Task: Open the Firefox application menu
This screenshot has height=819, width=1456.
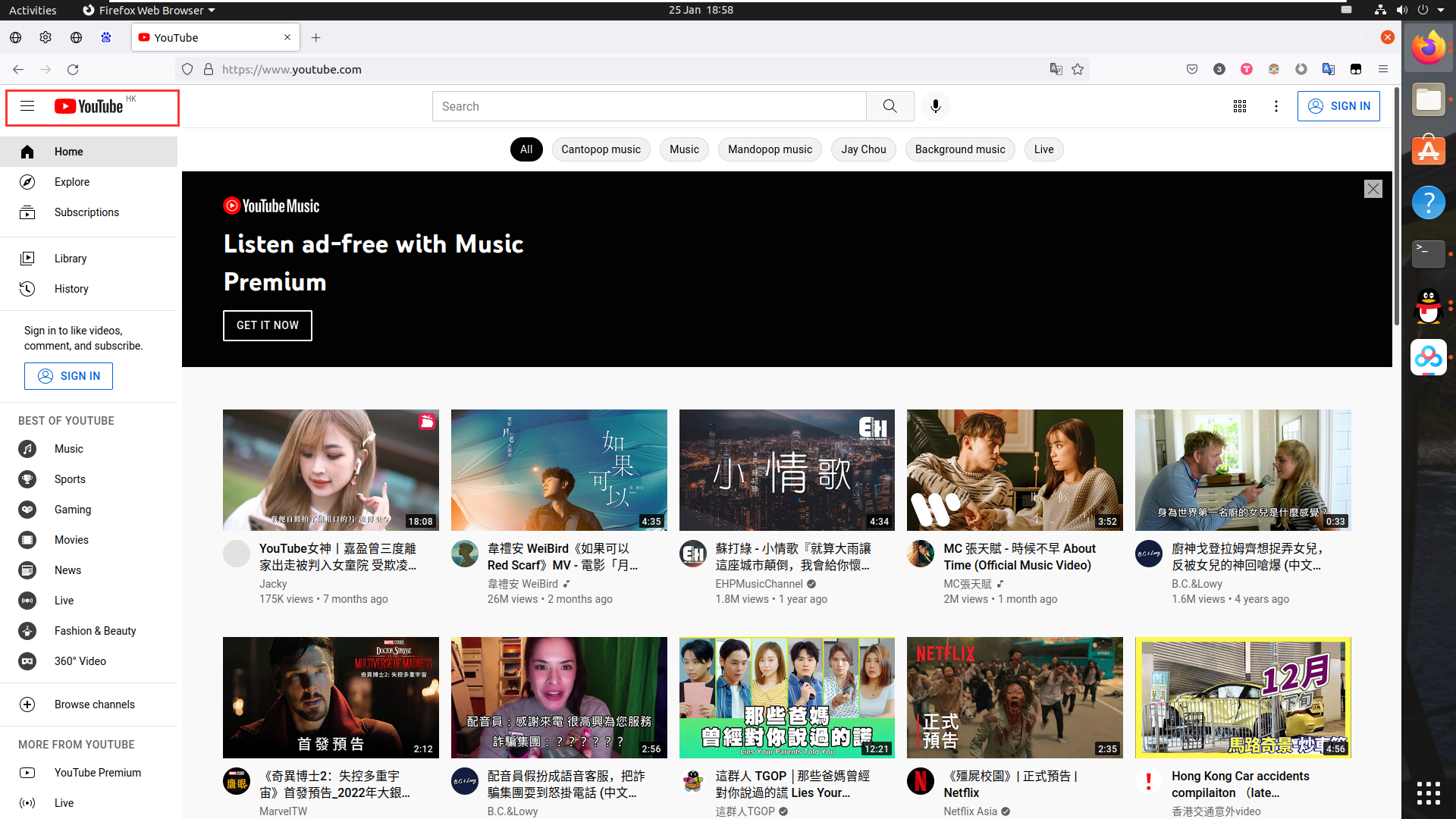Action: (1383, 69)
